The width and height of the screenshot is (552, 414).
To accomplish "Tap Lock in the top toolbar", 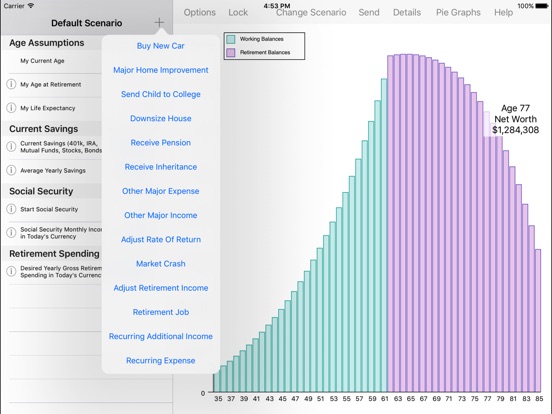I will pyautogui.click(x=238, y=13).
